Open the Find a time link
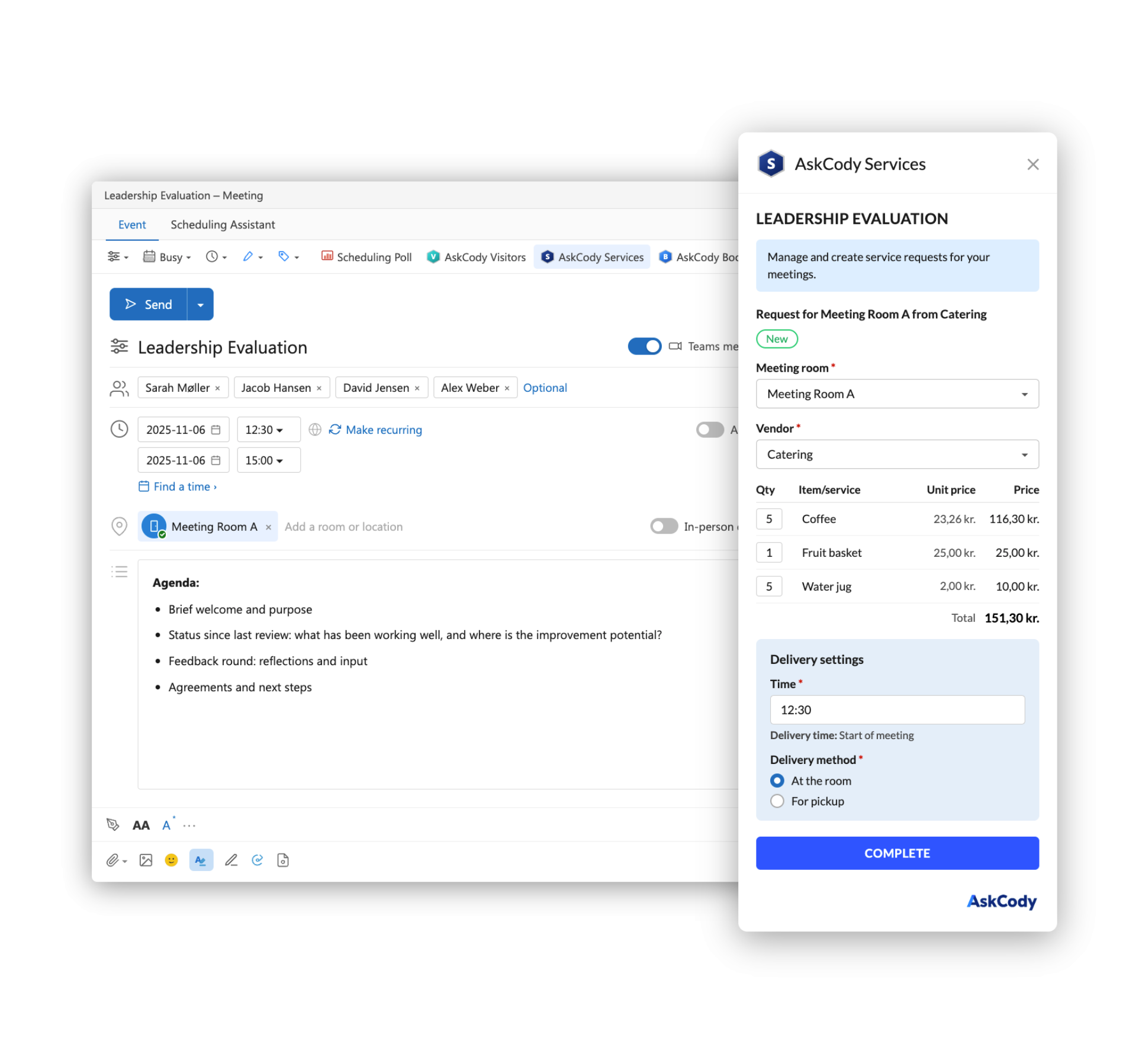1126x1064 pixels. [178, 486]
